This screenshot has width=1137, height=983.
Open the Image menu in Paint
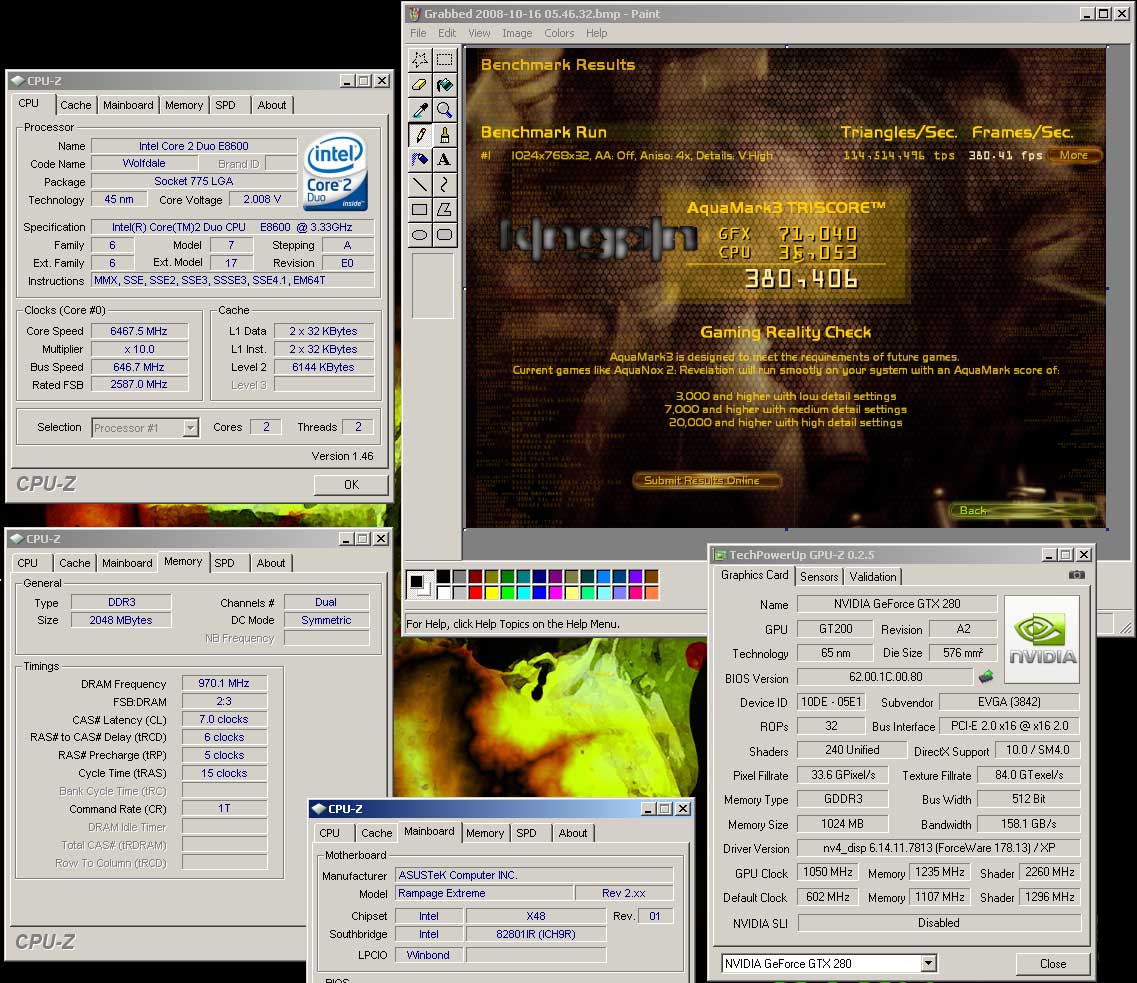pos(517,33)
